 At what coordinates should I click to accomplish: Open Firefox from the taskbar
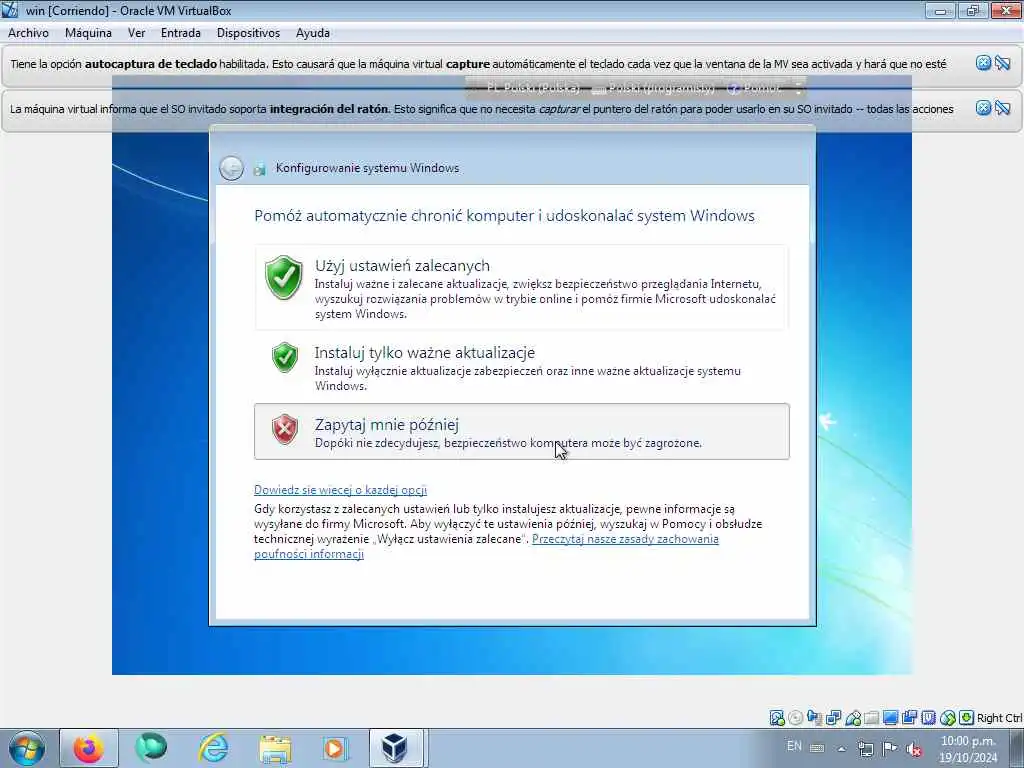point(89,748)
